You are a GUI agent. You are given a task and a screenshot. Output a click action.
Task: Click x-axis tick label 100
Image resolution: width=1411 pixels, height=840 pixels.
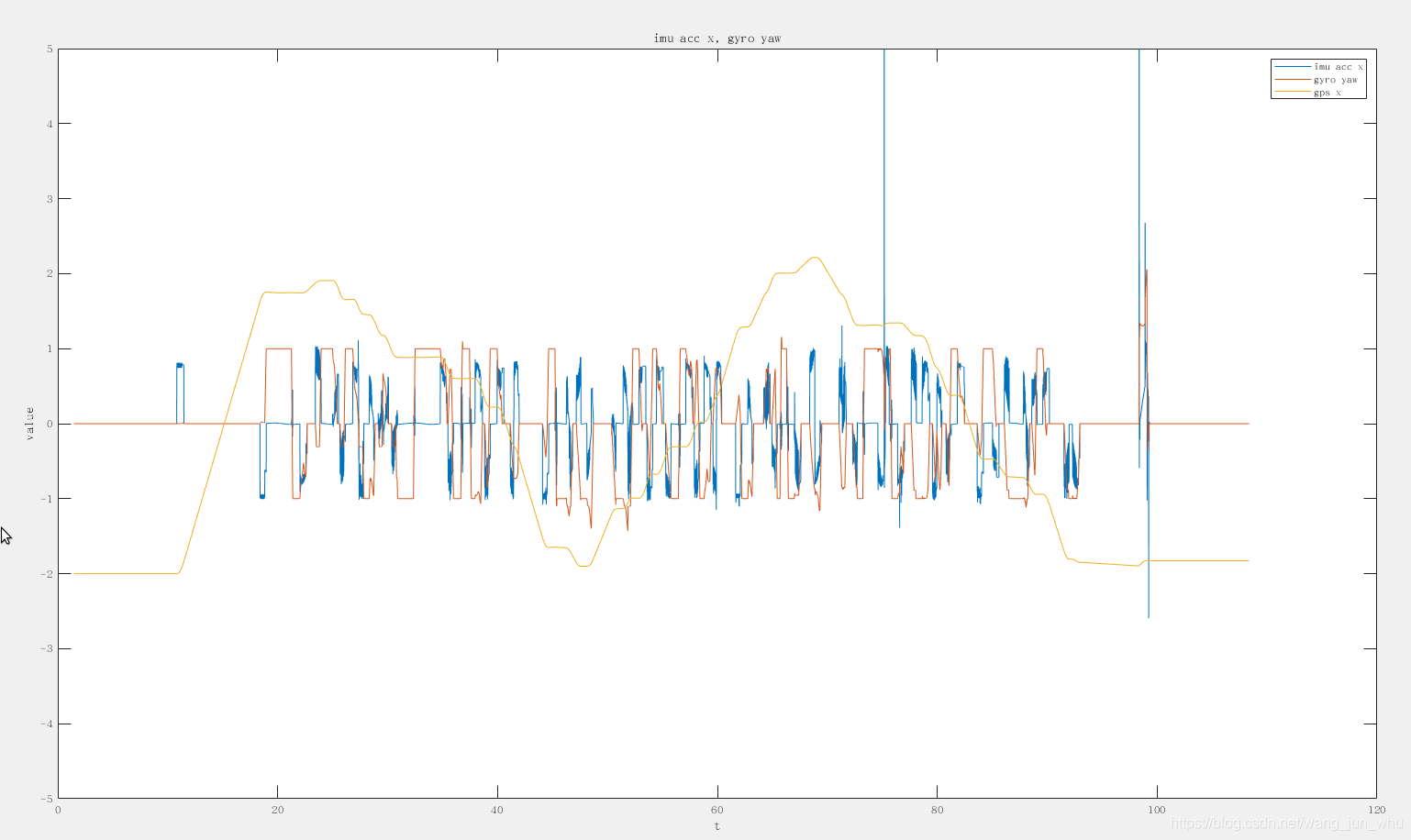tap(1157, 810)
